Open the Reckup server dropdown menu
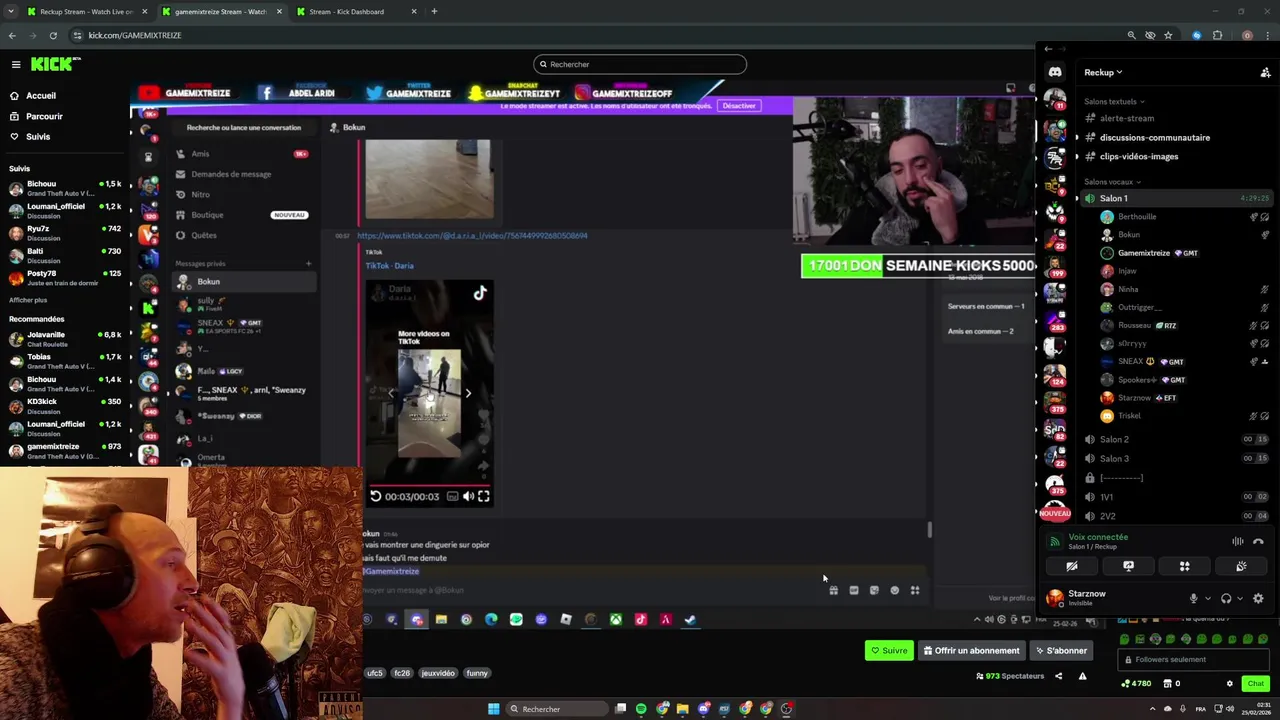This screenshot has height=720, width=1280. [1103, 72]
